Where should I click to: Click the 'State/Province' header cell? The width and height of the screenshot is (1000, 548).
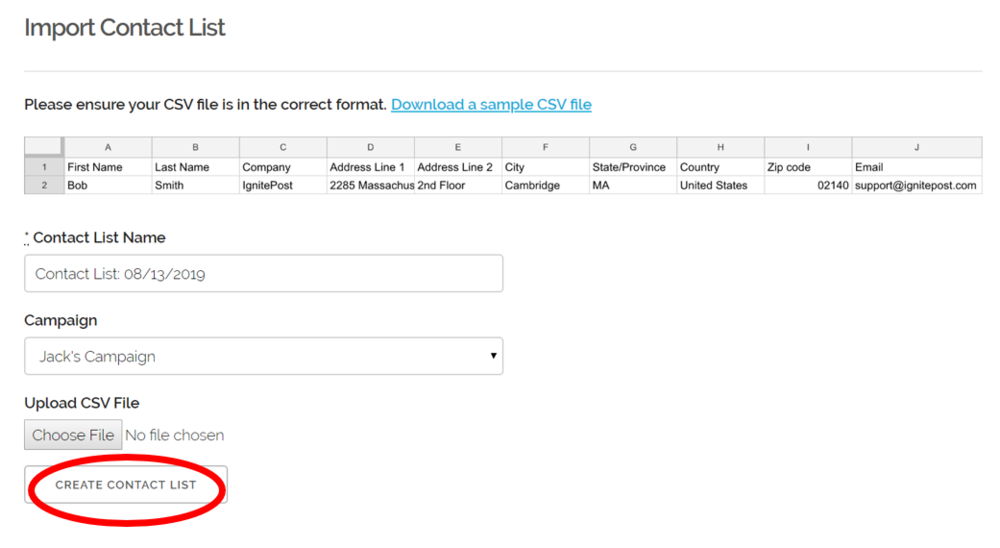point(633,167)
